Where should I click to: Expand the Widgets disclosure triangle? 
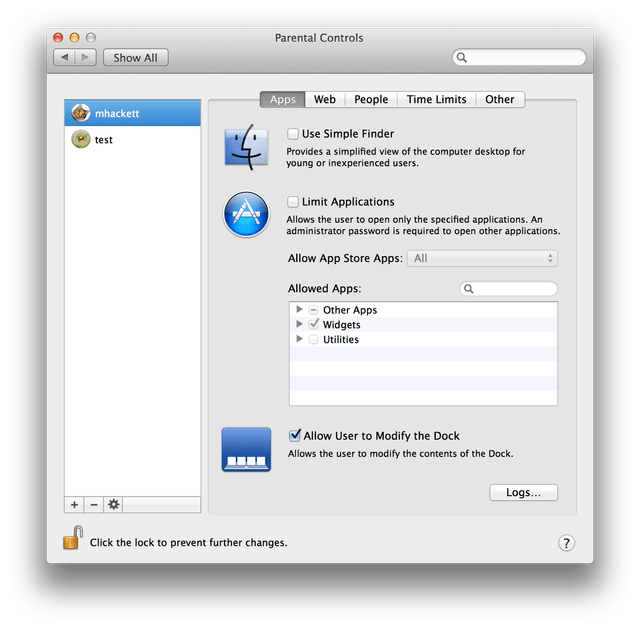tap(299, 324)
